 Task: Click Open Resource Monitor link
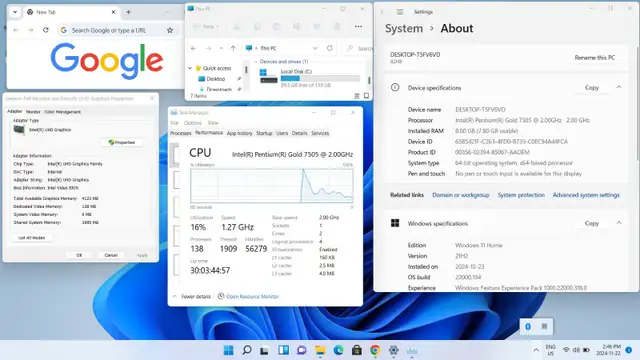pyautogui.click(x=252, y=297)
